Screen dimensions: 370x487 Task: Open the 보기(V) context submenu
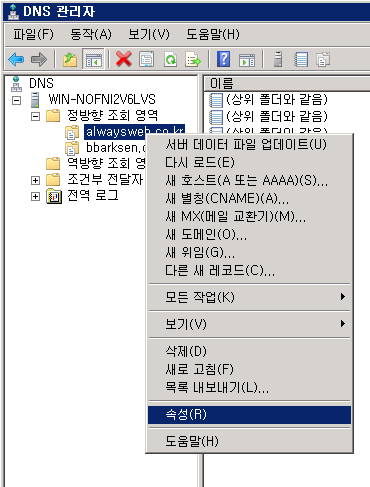tap(249, 324)
